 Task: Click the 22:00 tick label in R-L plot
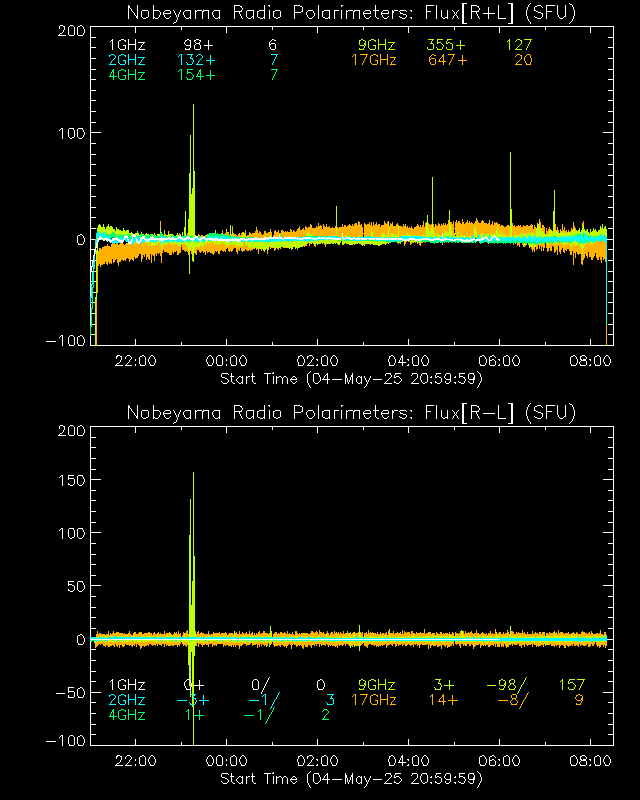point(135,761)
